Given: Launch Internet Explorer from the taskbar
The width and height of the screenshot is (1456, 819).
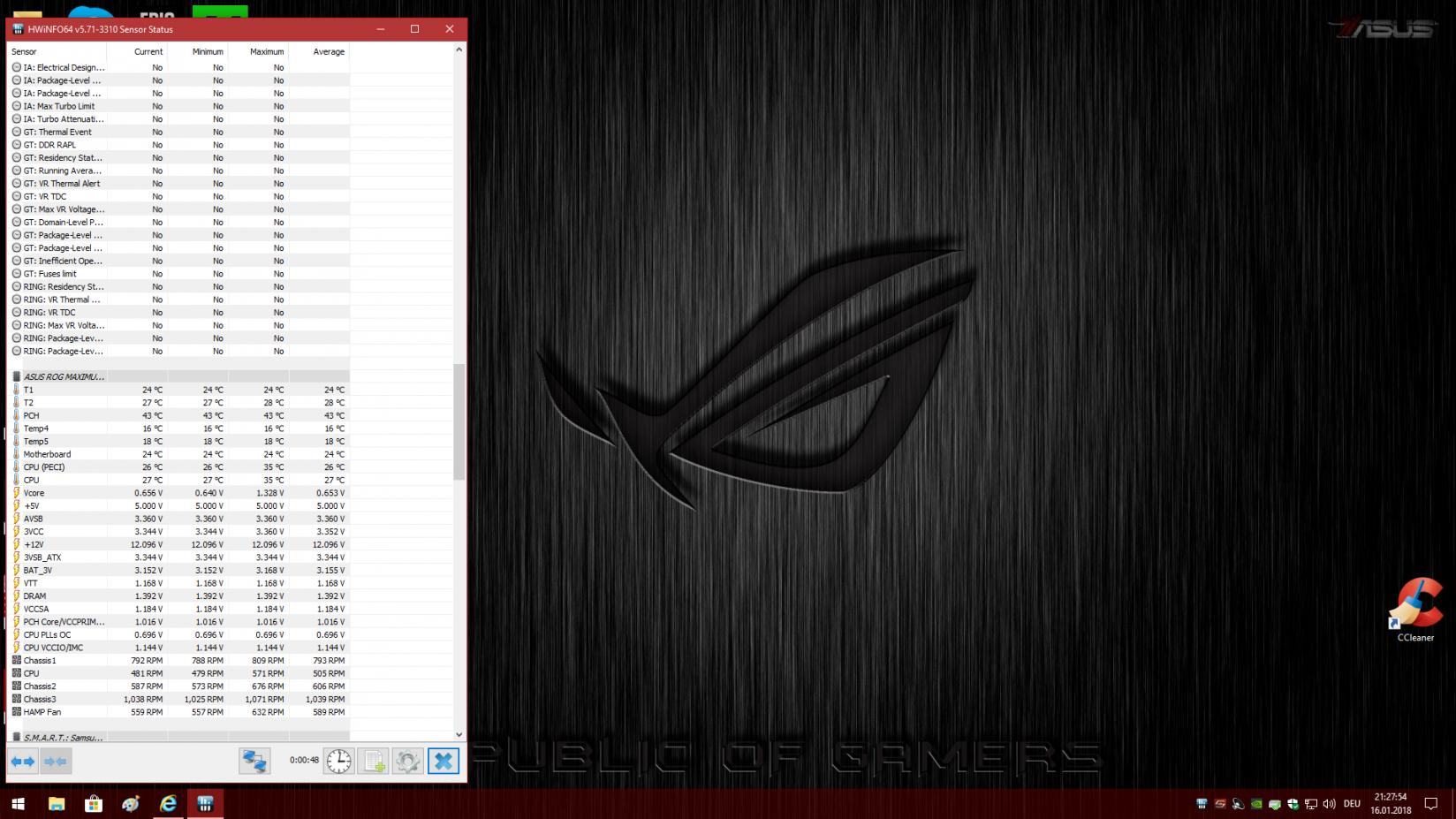Looking at the screenshot, I should click(168, 804).
